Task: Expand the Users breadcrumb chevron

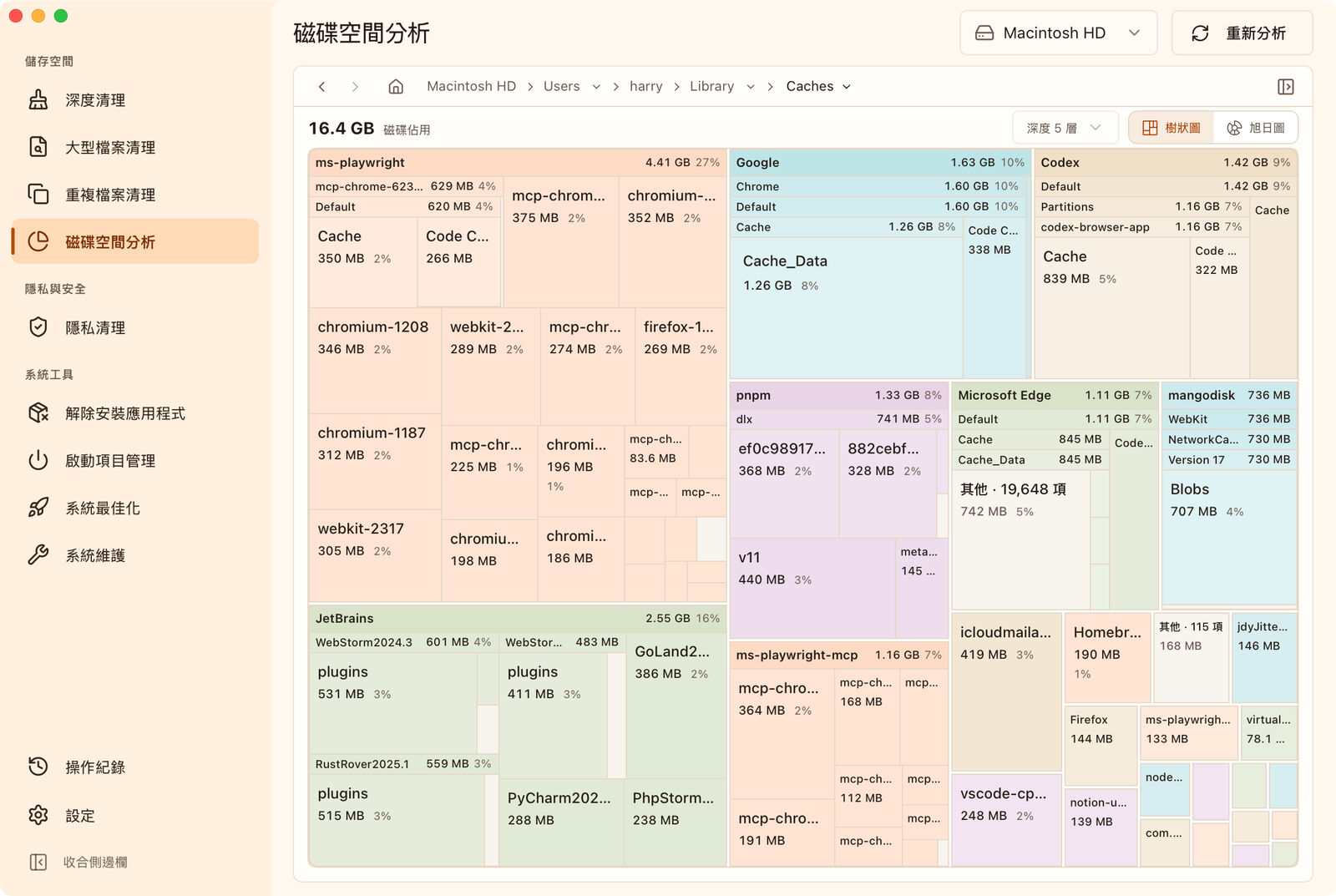Action: click(x=596, y=87)
